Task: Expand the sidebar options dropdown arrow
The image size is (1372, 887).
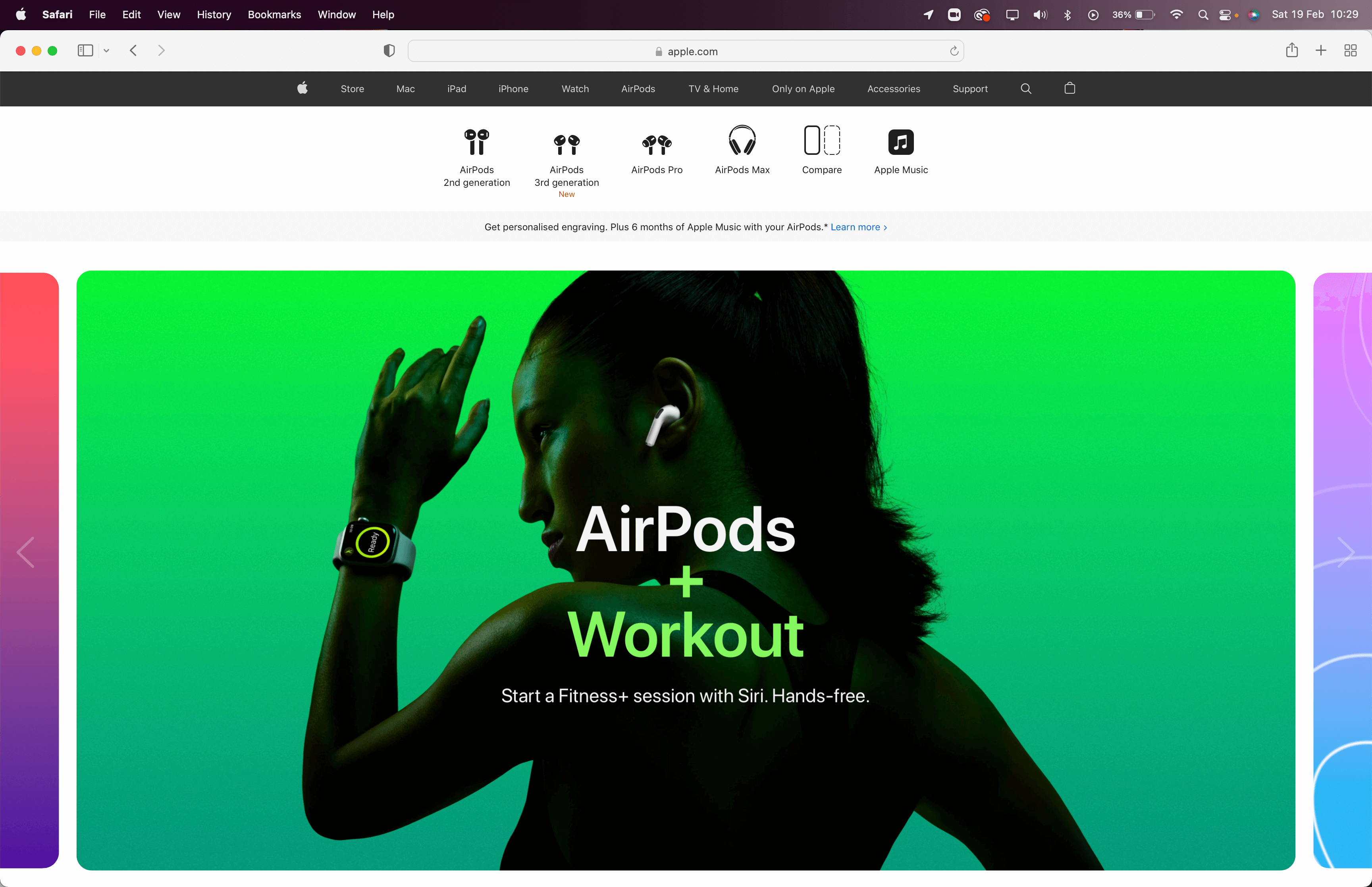Action: 106,51
